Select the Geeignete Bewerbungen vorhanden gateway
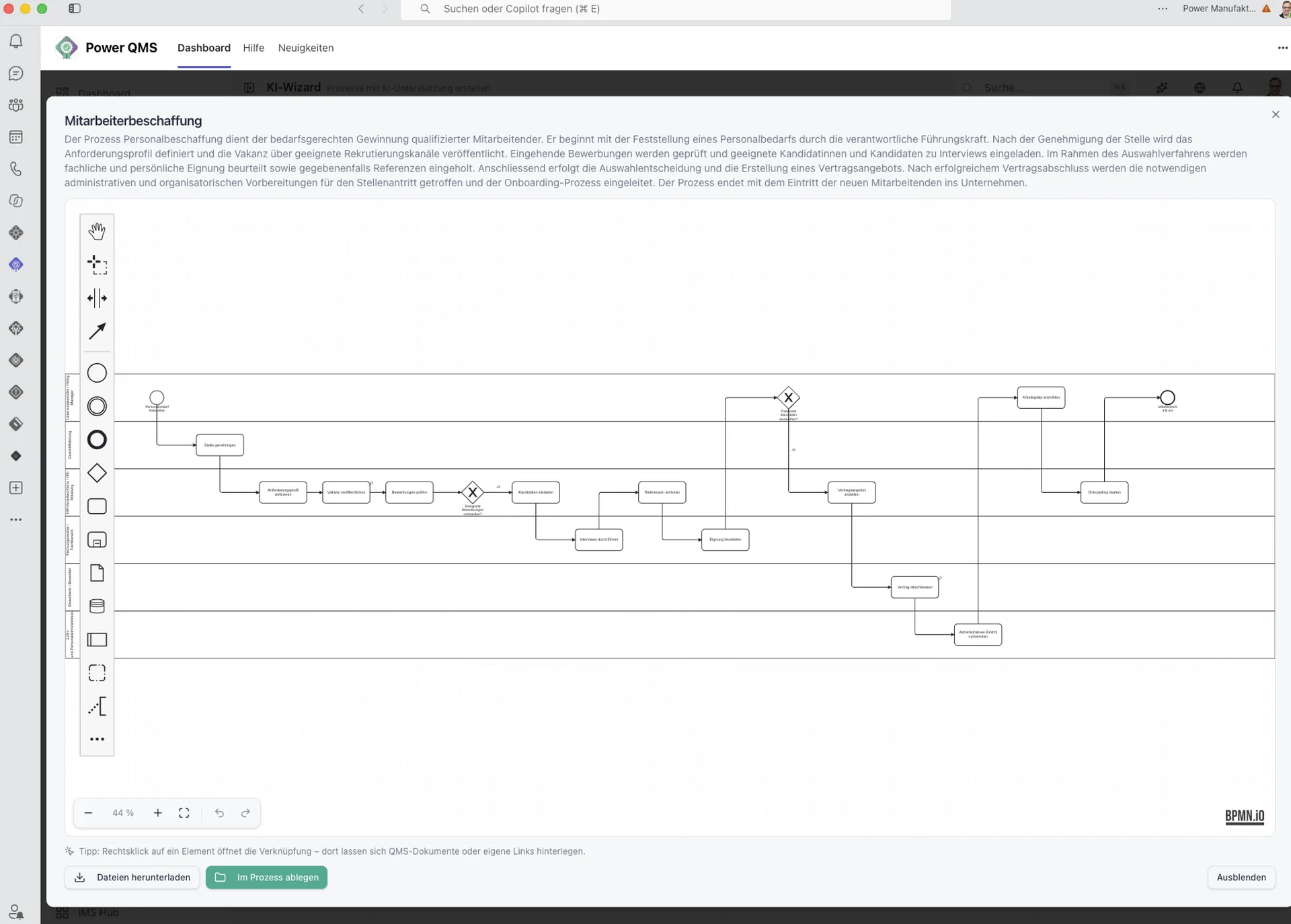The height and width of the screenshot is (924, 1291). [473, 492]
